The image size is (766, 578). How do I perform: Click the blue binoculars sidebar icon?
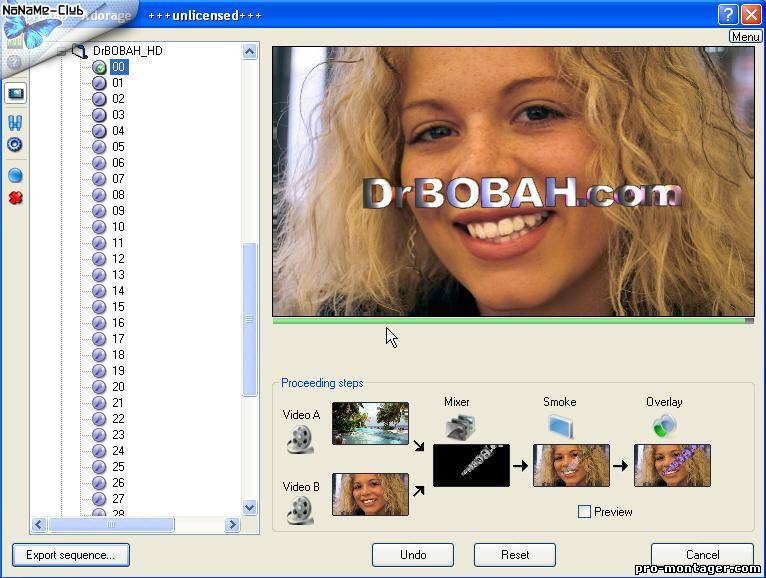coord(15,122)
